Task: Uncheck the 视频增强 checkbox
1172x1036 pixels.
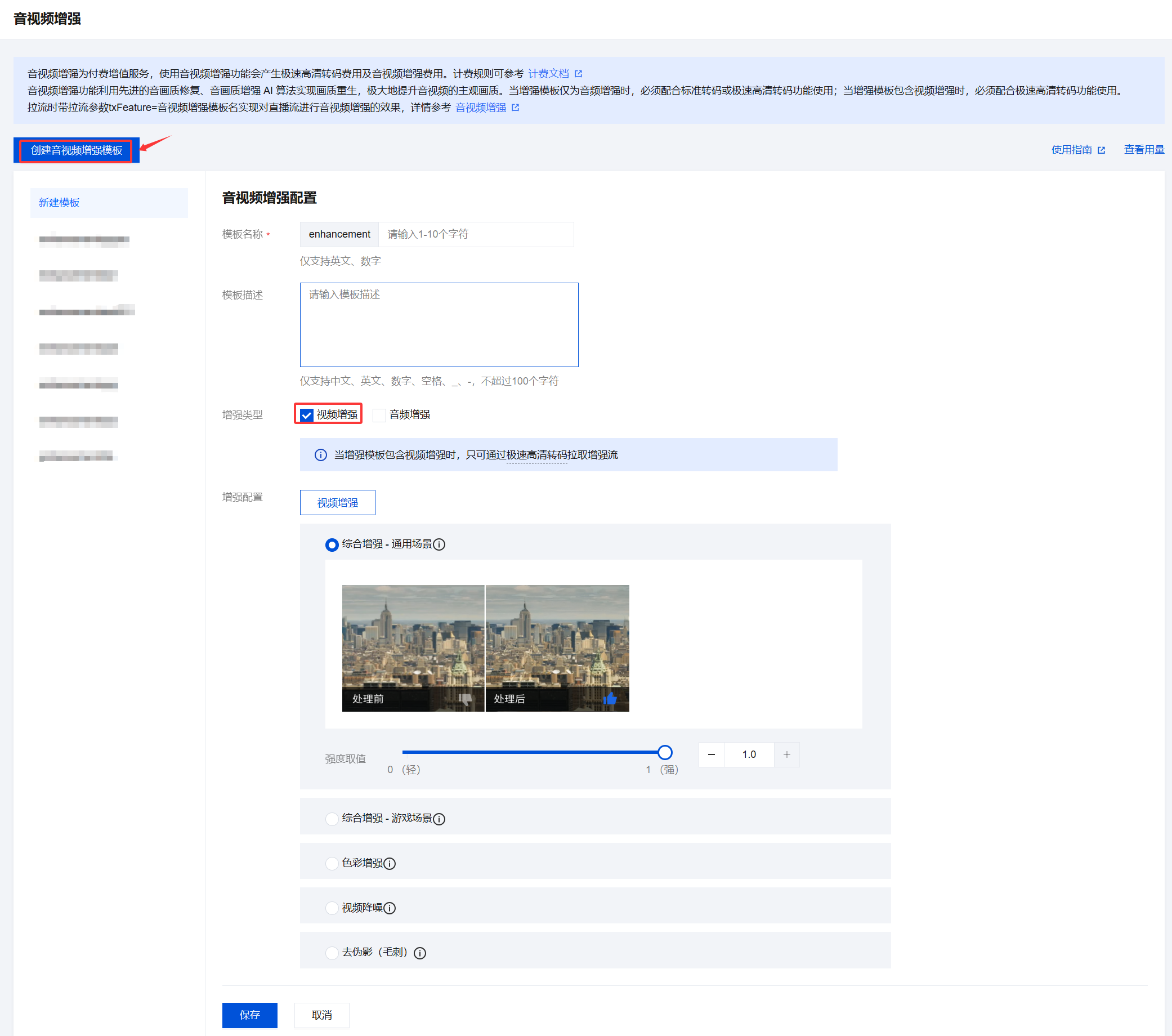Action: click(307, 415)
